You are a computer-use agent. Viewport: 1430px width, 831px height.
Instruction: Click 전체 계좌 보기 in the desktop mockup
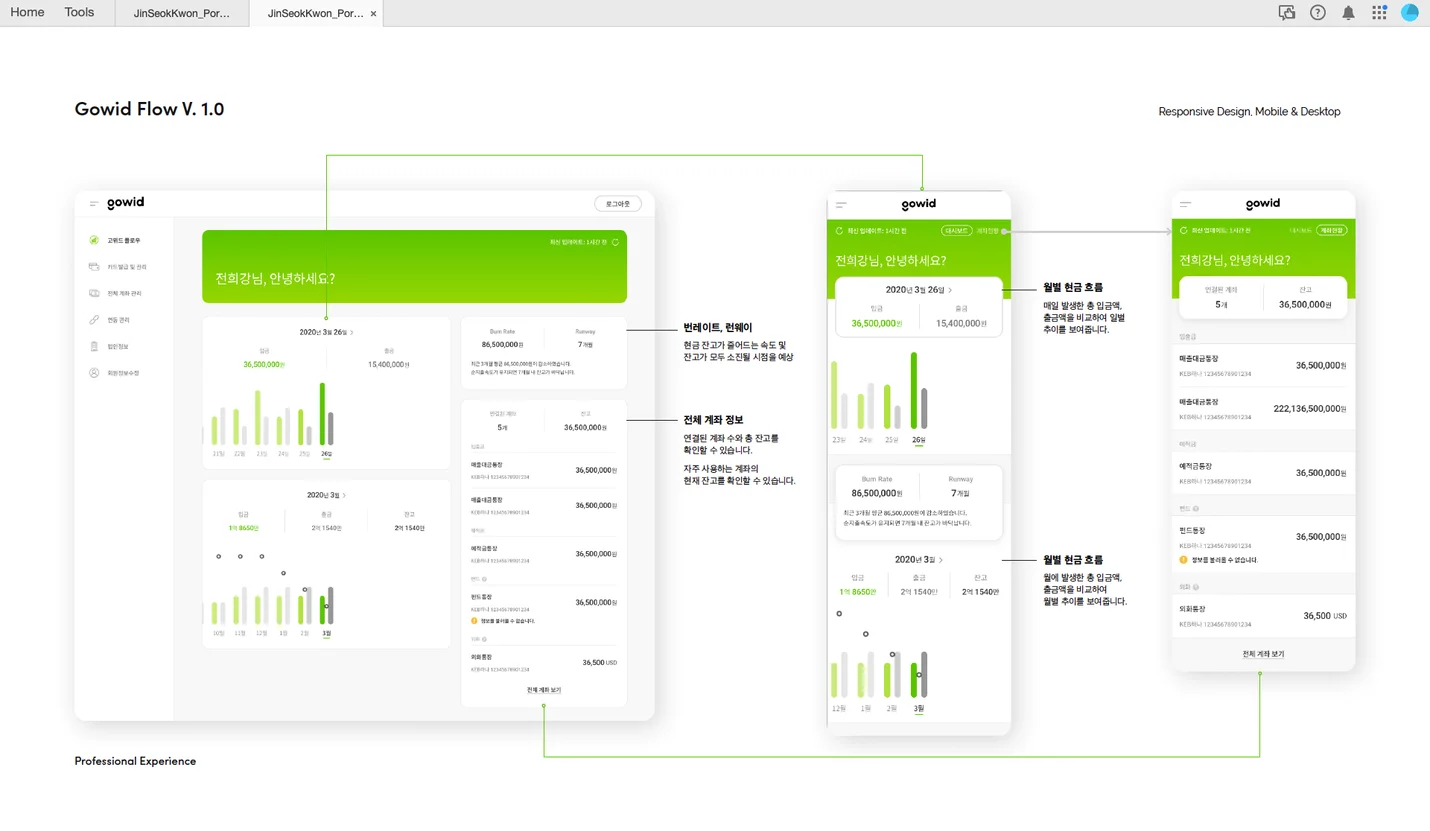(543, 690)
